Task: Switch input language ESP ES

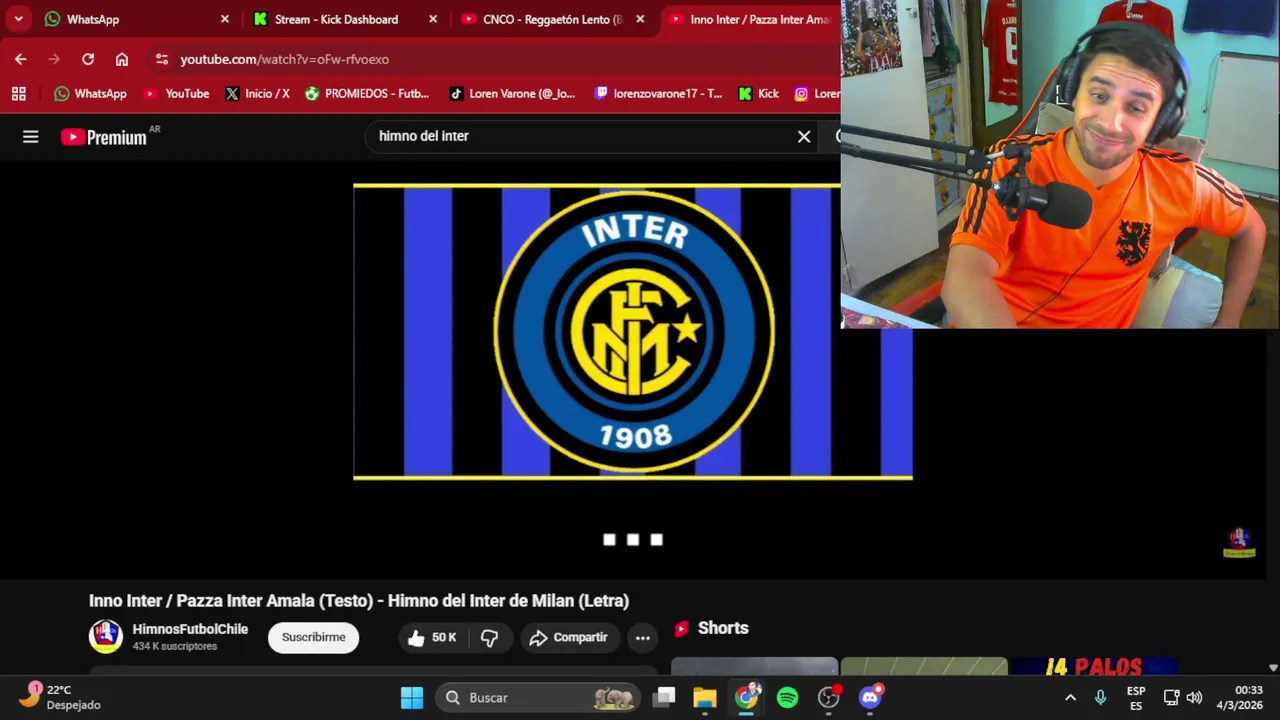Action: [x=1136, y=698]
